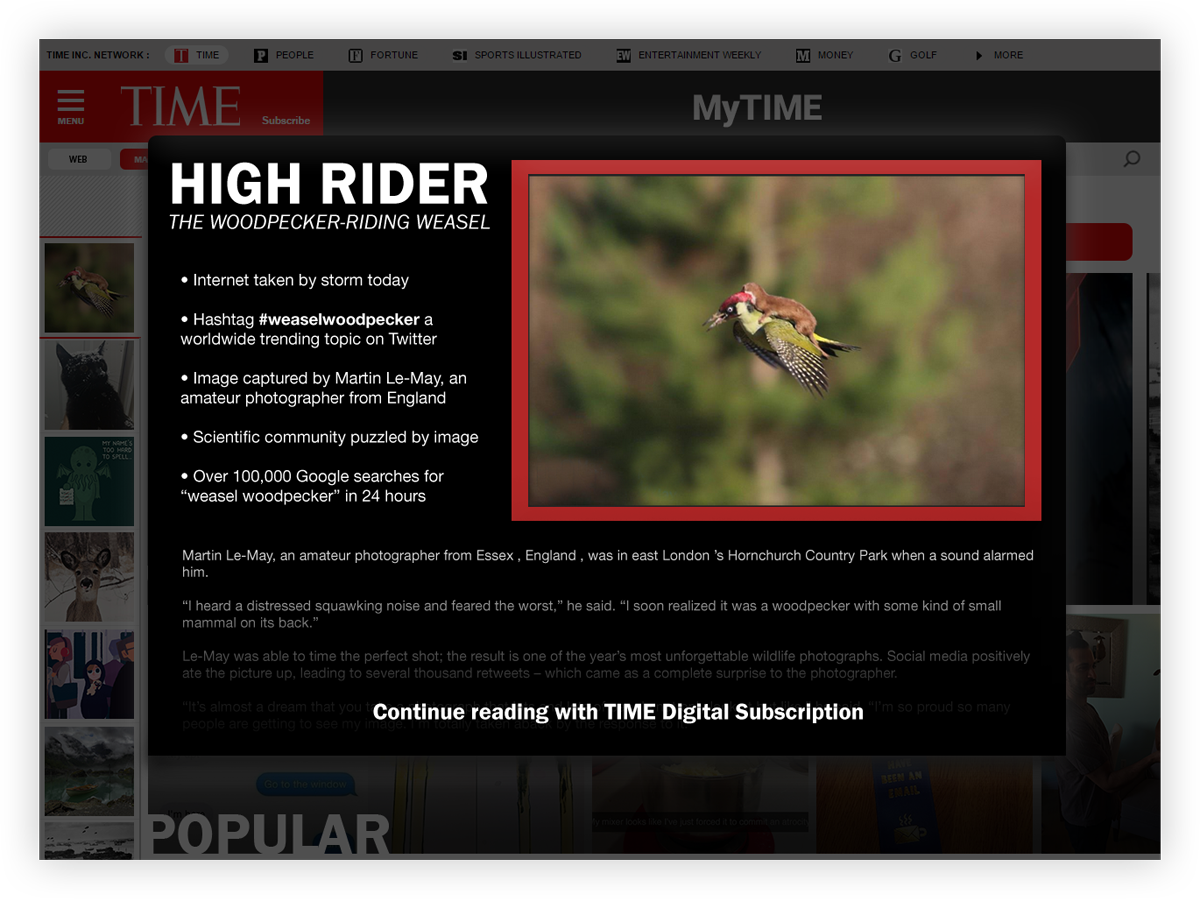Click the TIME network icon

[180, 56]
